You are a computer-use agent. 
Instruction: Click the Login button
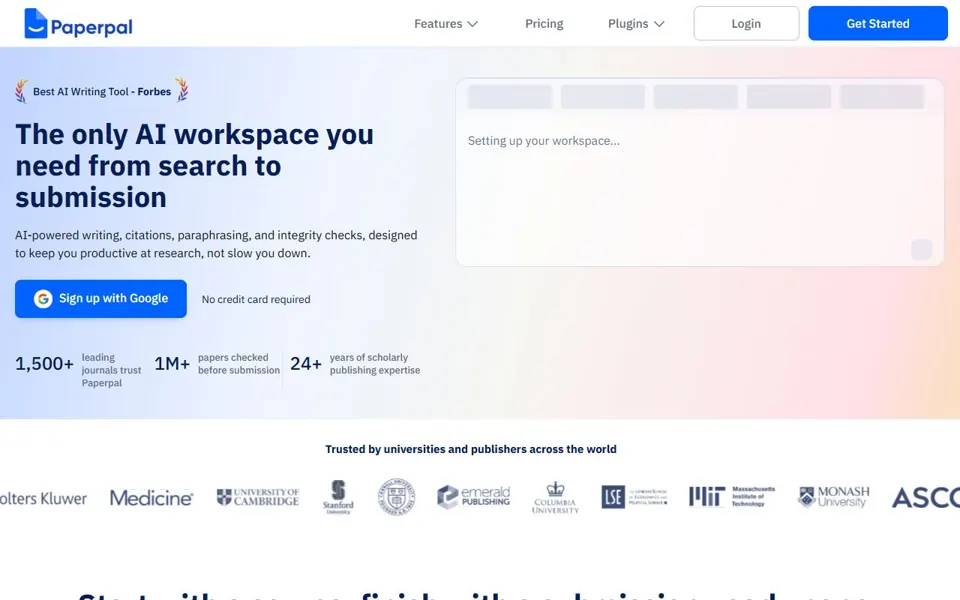click(x=746, y=23)
